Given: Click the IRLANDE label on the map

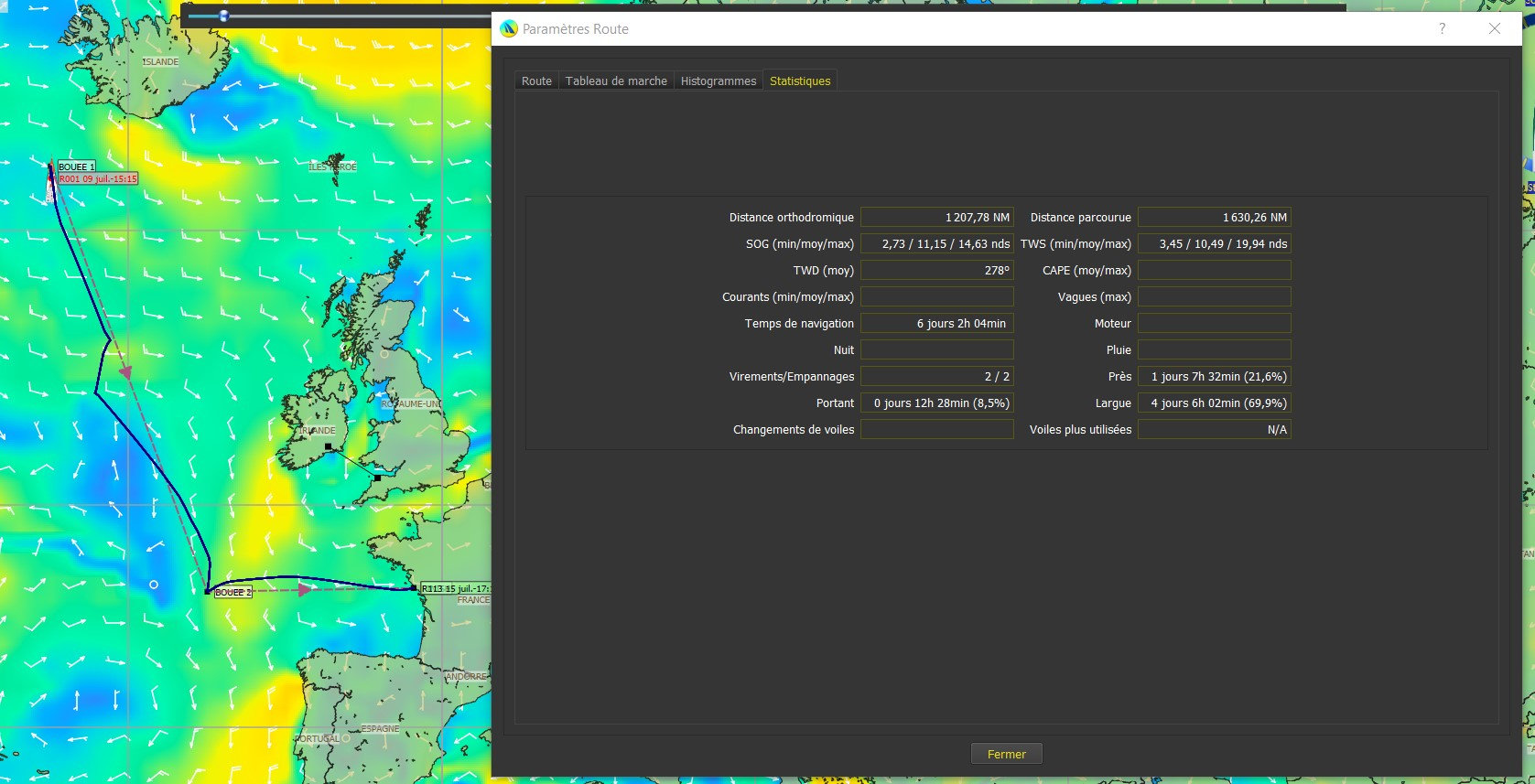Looking at the screenshot, I should point(318,430).
